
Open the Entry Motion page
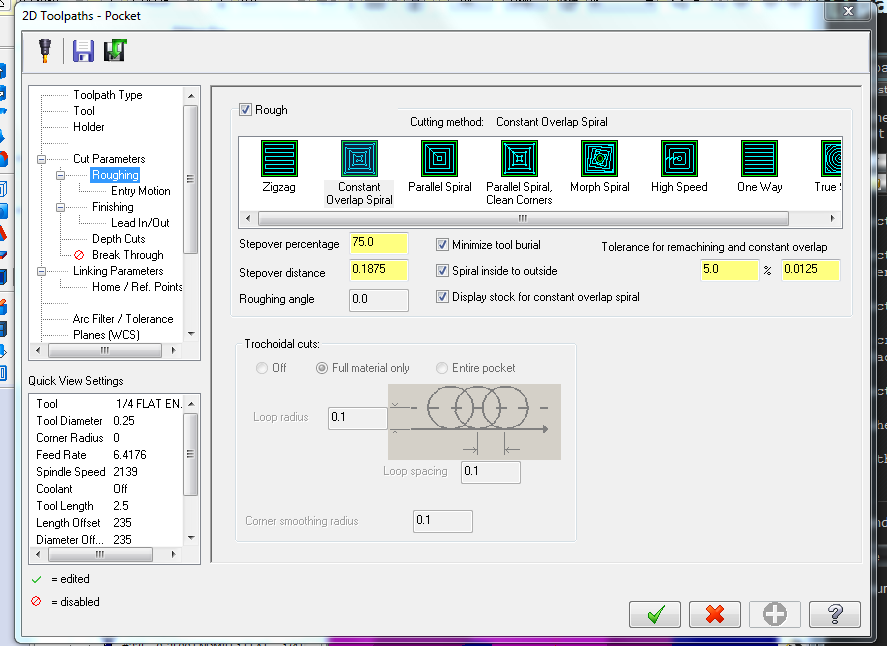click(x=140, y=191)
